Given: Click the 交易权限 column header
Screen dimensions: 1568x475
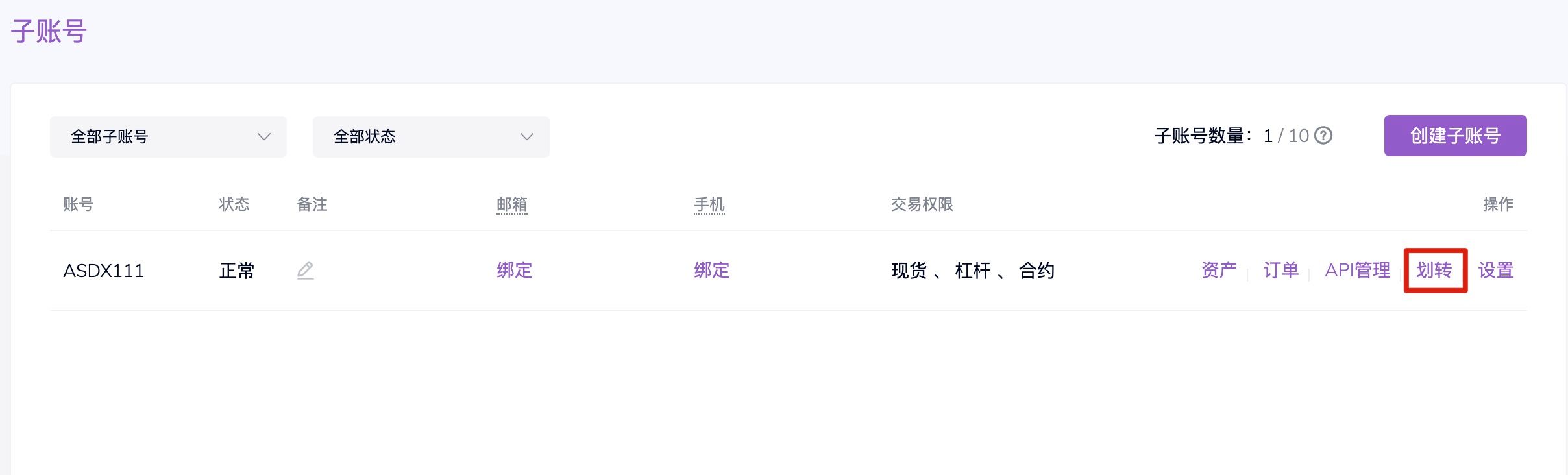Looking at the screenshot, I should click(x=922, y=204).
